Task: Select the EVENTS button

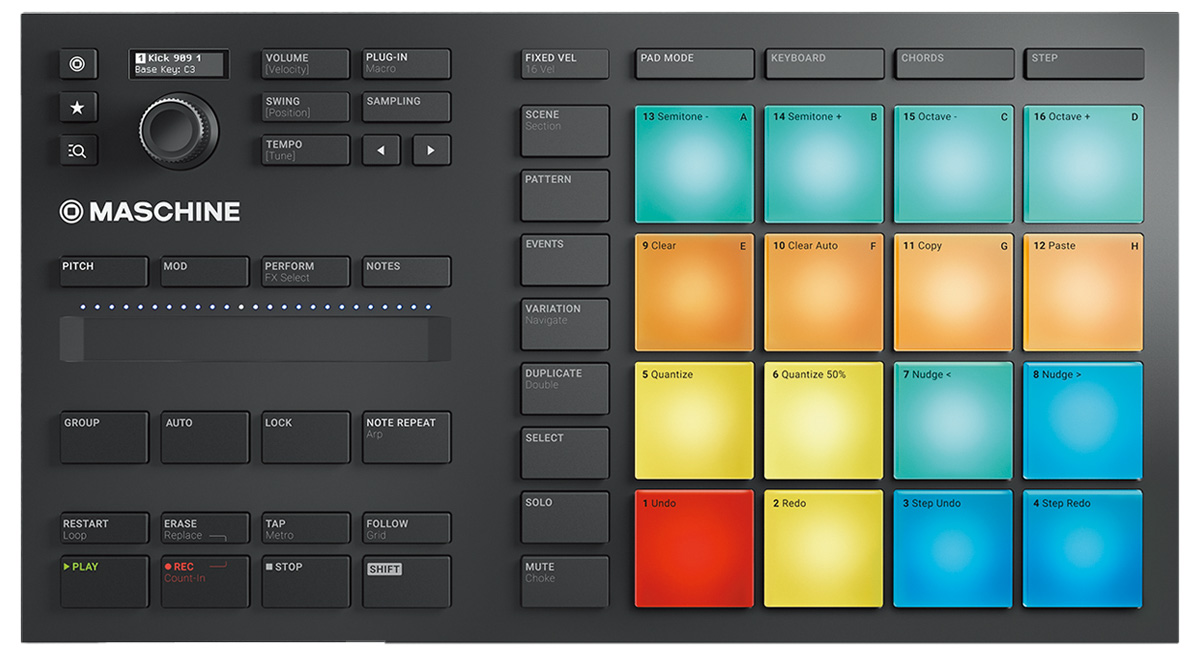Action: (x=564, y=260)
